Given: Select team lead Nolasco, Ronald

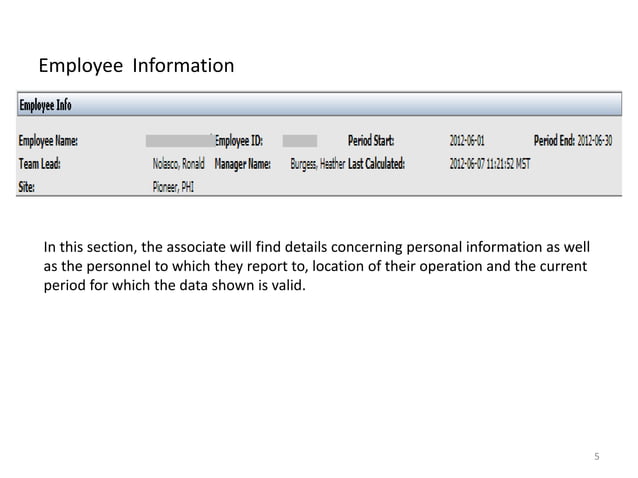Looking at the screenshot, I should click(x=179, y=164).
